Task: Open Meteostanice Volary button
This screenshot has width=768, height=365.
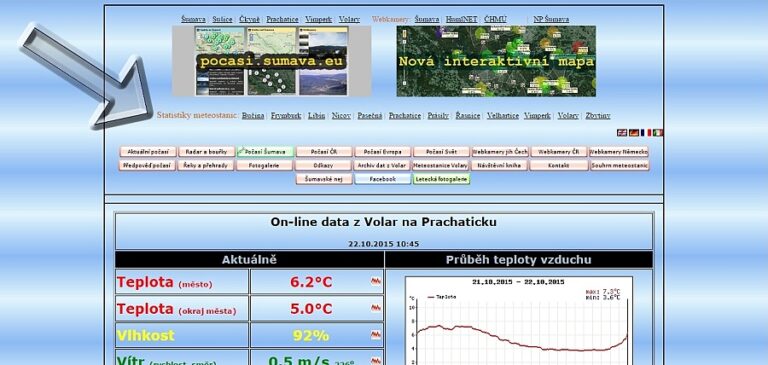Action: (x=441, y=166)
